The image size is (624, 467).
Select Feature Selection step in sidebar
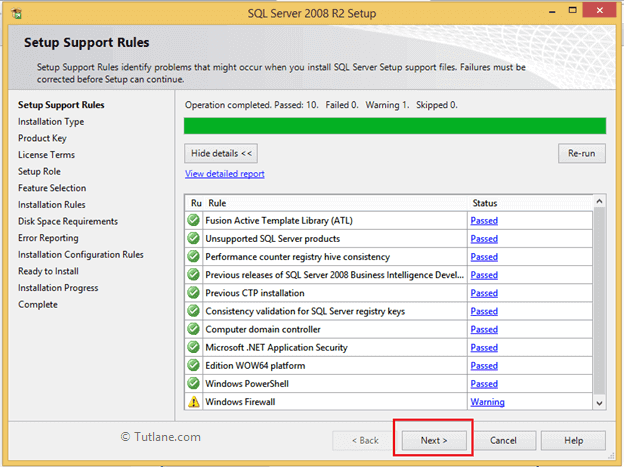click(x=52, y=188)
